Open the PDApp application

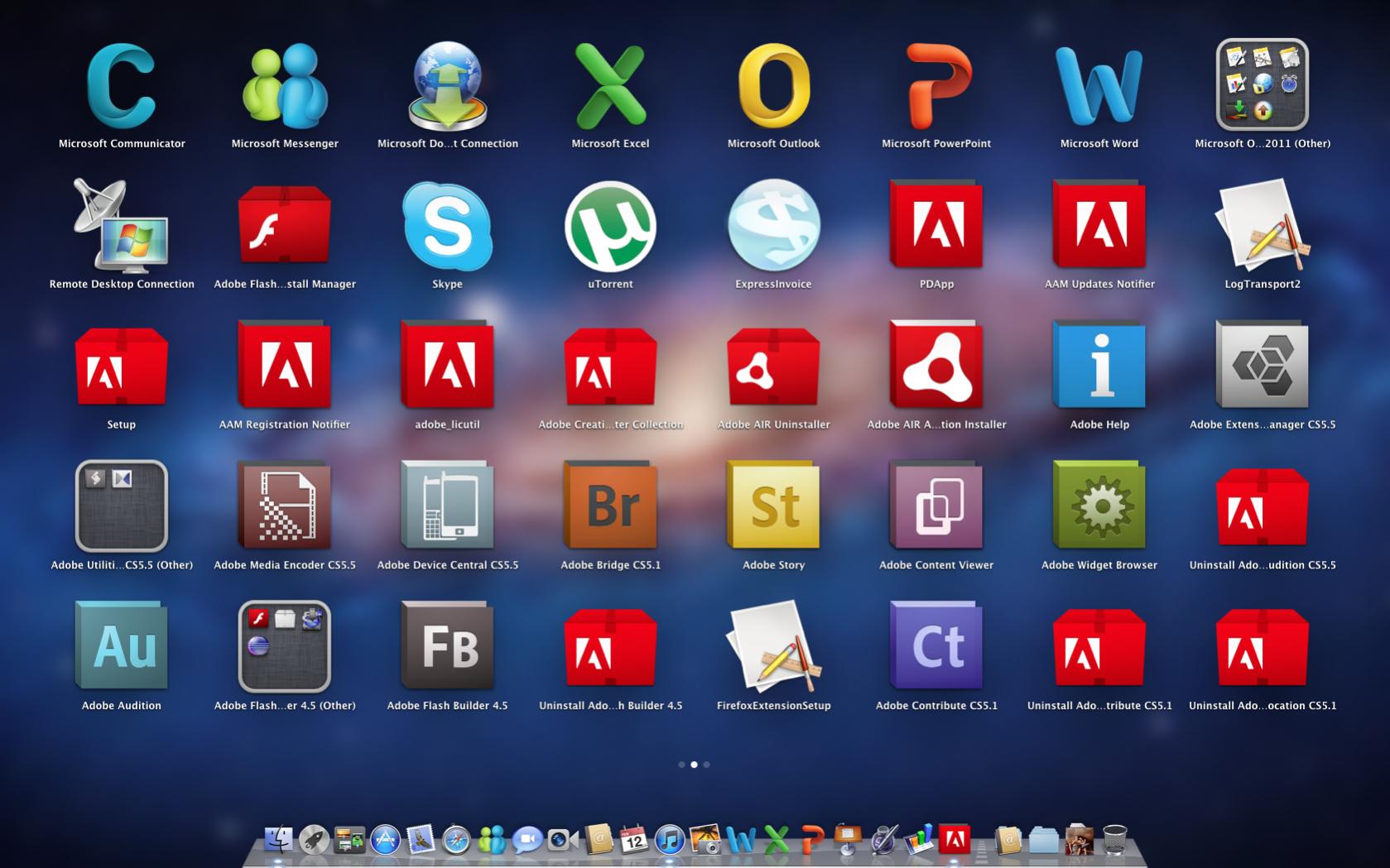[936, 224]
